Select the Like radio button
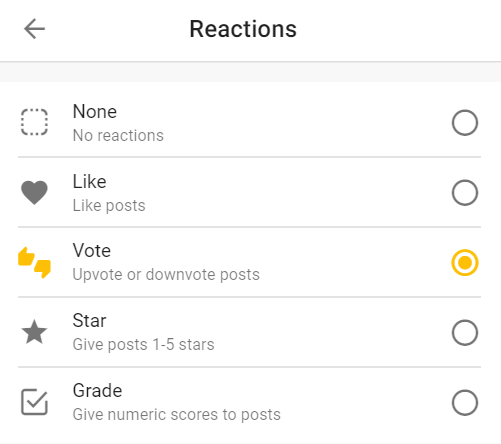 465,192
